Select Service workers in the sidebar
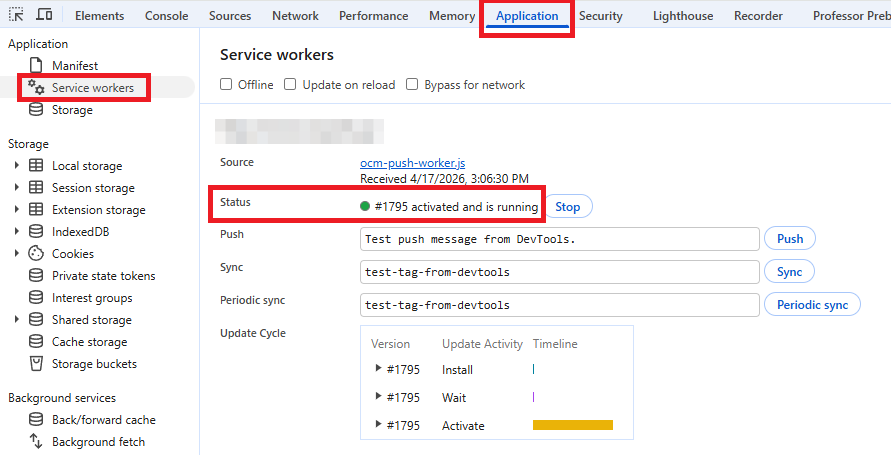Screen dimensions: 891x455 (93, 87)
